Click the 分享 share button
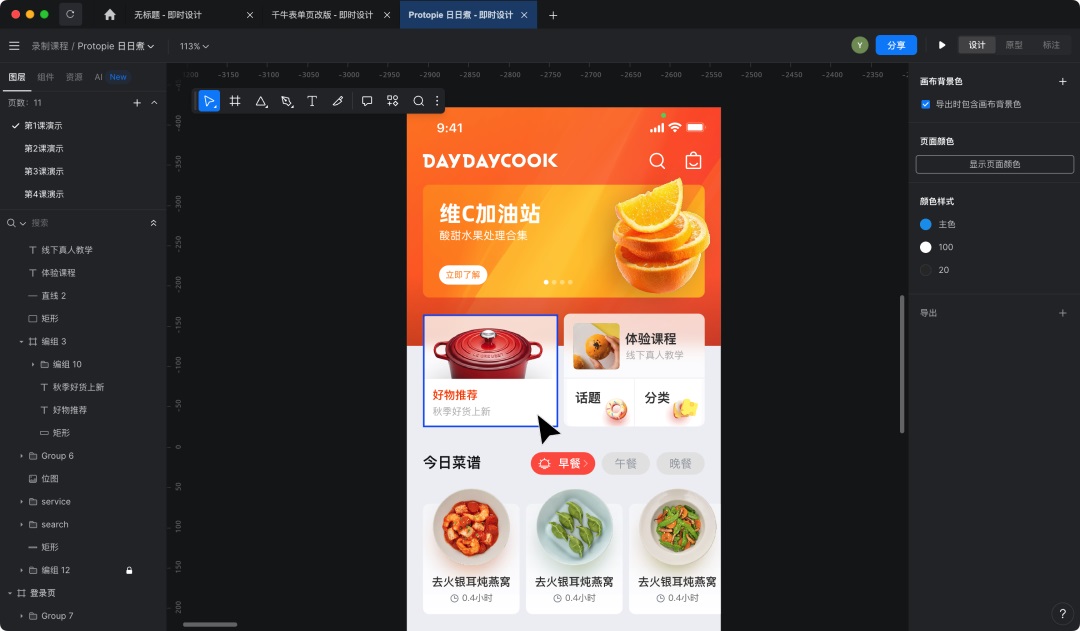Viewport: 1080px width, 631px height. pyautogui.click(x=895, y=45)
